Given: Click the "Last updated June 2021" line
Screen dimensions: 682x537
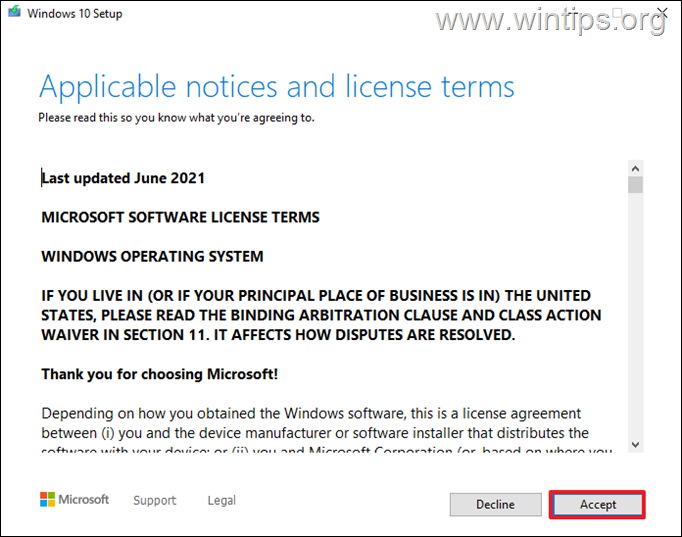Looking at the screenshot, I should [123, 178].
